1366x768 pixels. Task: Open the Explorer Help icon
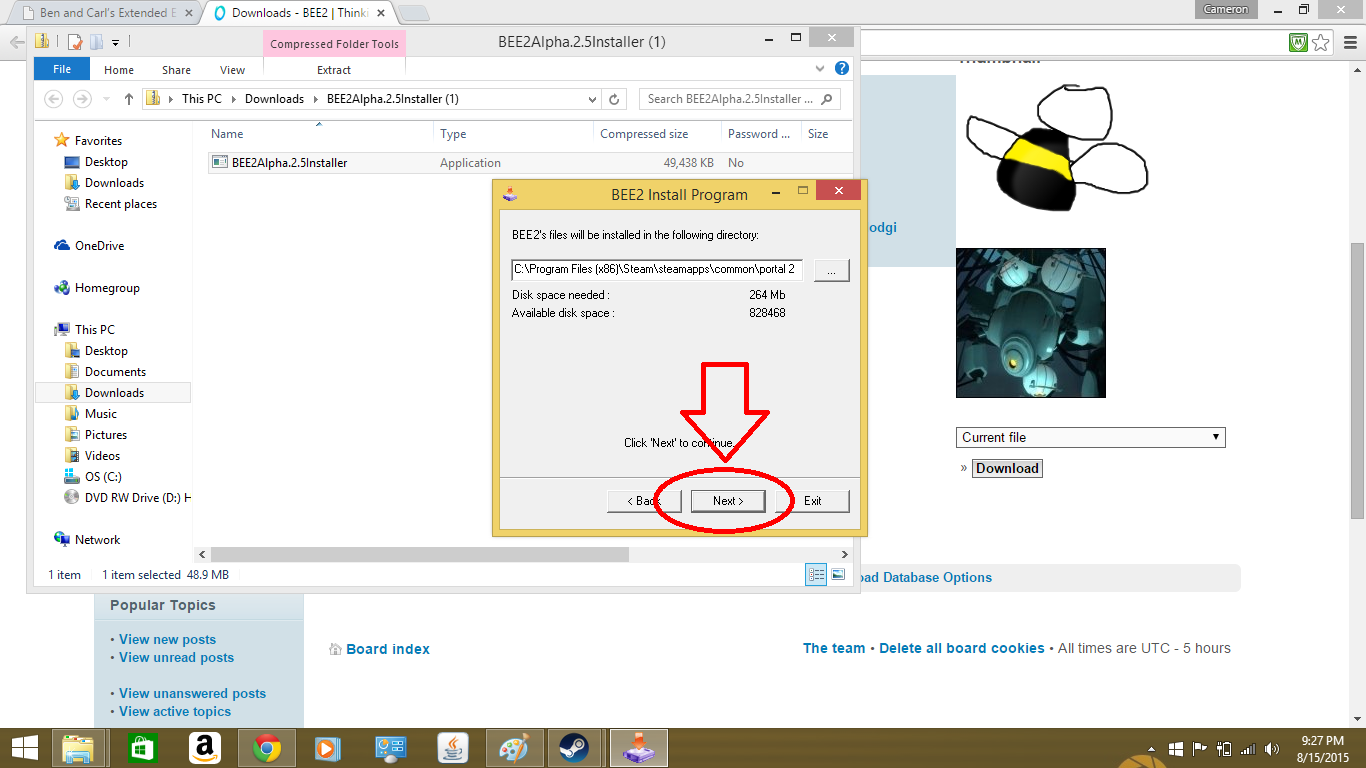coord(842,69)
